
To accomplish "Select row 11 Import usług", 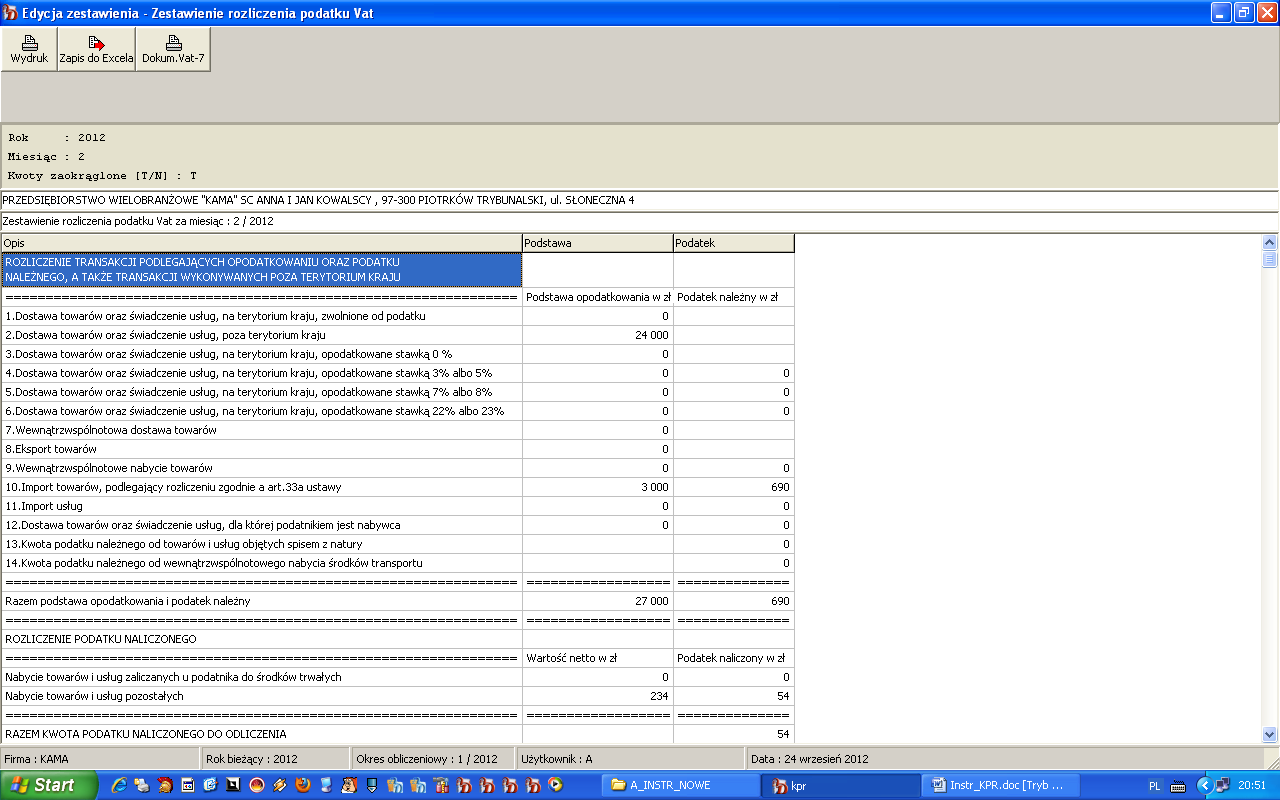I will pos(261,506).
